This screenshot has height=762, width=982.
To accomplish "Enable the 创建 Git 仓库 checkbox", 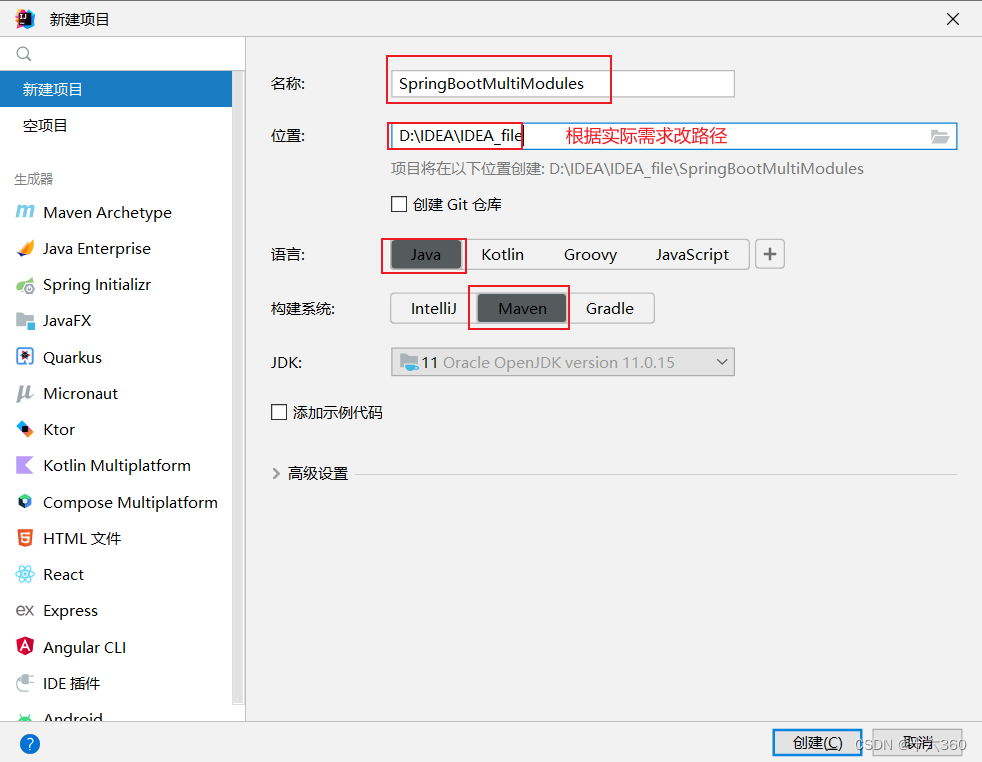I will click(x=399, y=204).
